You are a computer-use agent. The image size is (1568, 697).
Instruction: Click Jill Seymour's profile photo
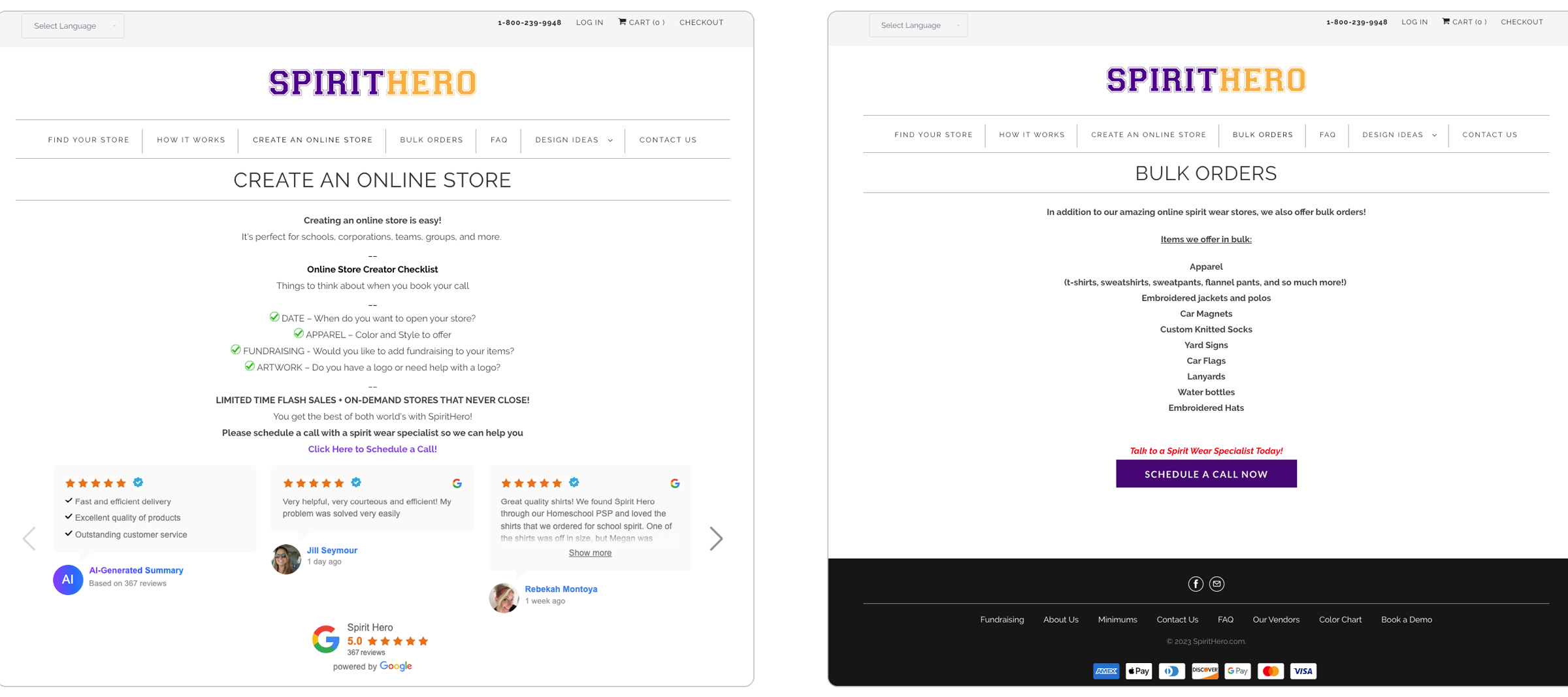tap(286, 559)
